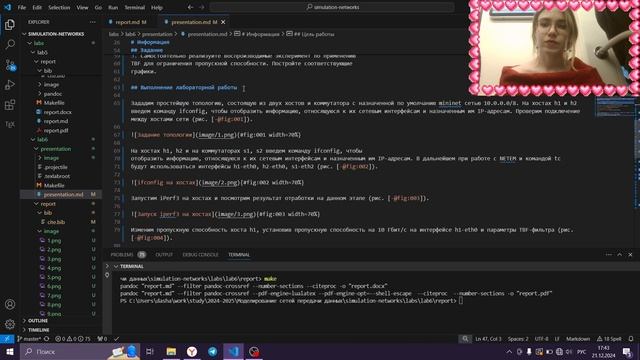This screenshot has height=360, width=640.
Task: Click the master branch in status bar
Action: click(x=29, y=339)
